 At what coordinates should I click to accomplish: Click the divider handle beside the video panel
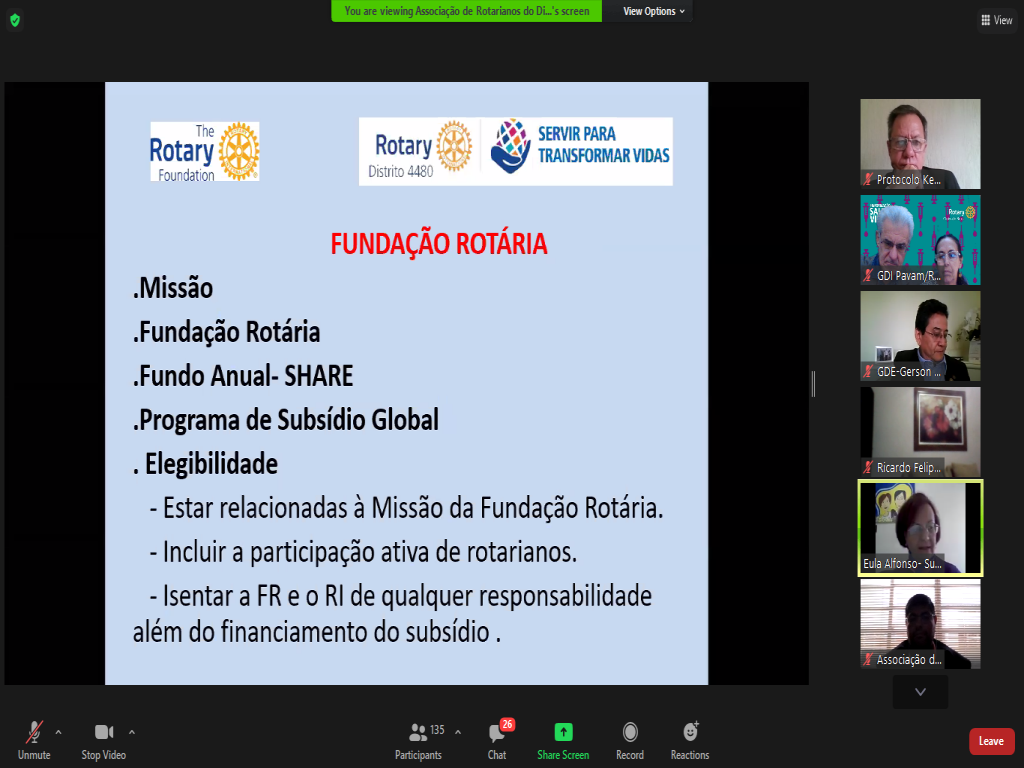tap(813, 383)
